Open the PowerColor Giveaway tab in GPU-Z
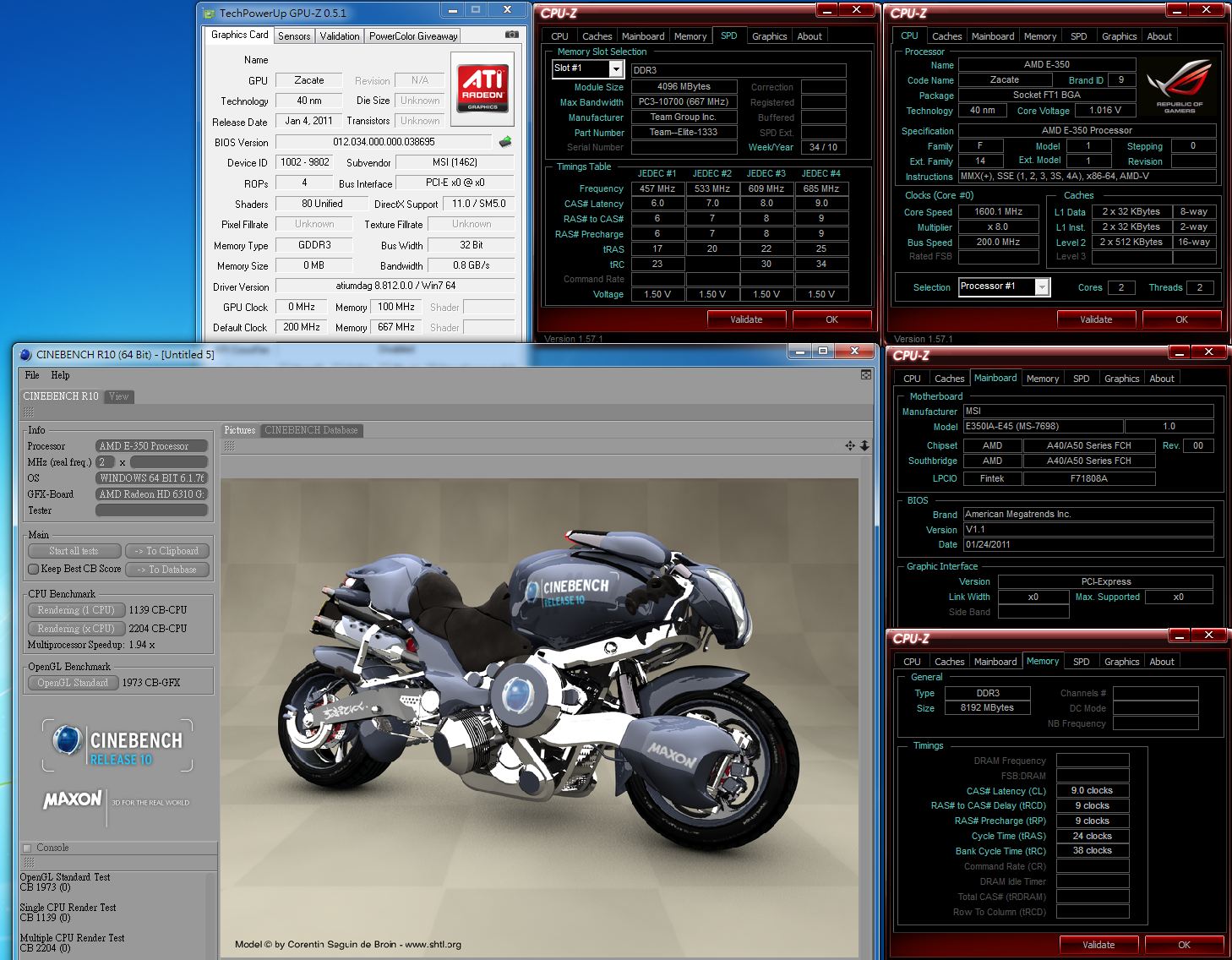 click(413, 36)
